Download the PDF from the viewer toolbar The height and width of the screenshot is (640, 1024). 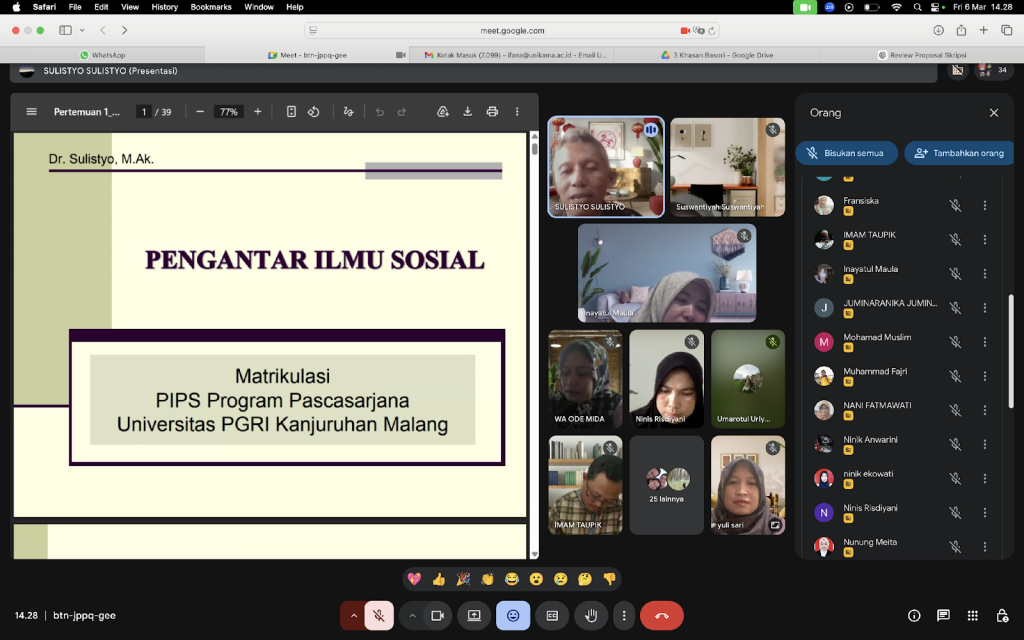coord(467,112)
